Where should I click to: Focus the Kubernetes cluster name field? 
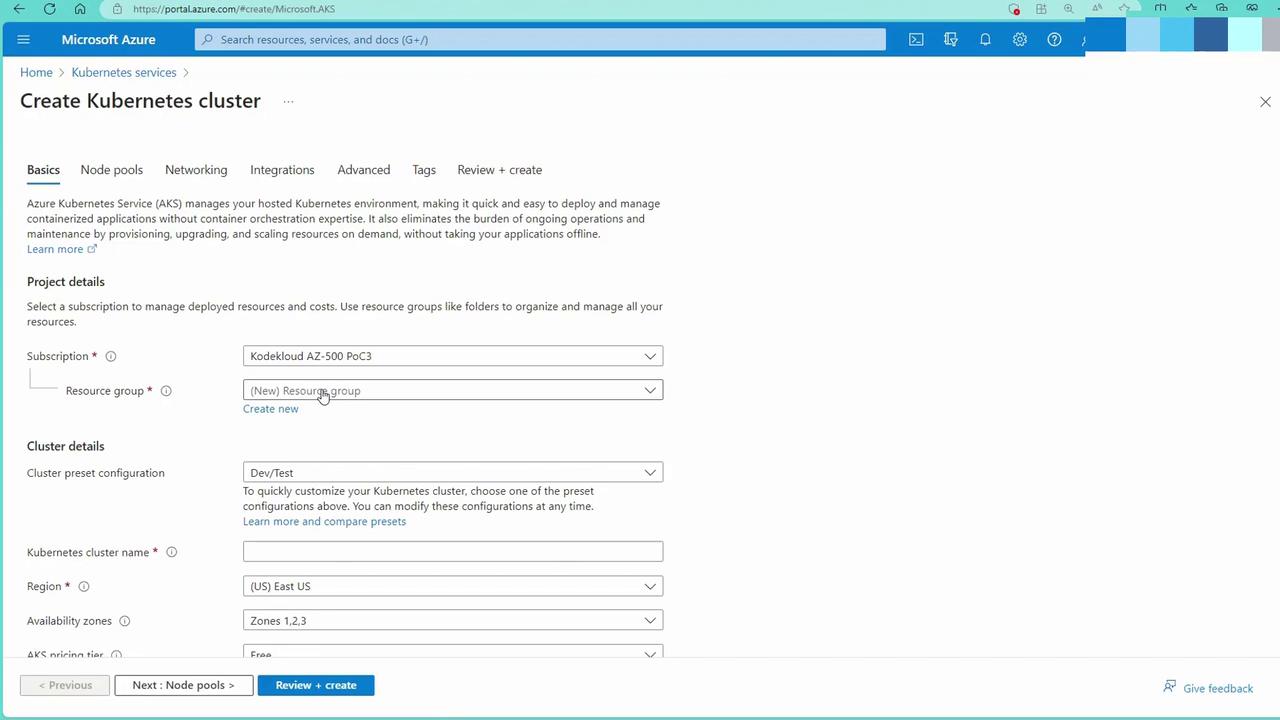pos(453,552)
